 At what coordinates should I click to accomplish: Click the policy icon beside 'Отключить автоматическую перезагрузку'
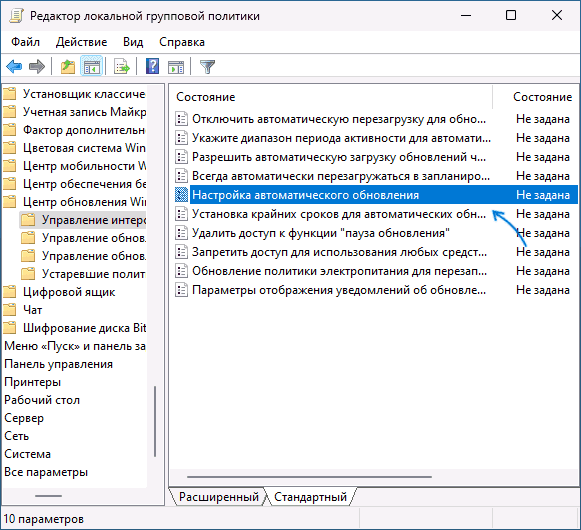[181, 119]
